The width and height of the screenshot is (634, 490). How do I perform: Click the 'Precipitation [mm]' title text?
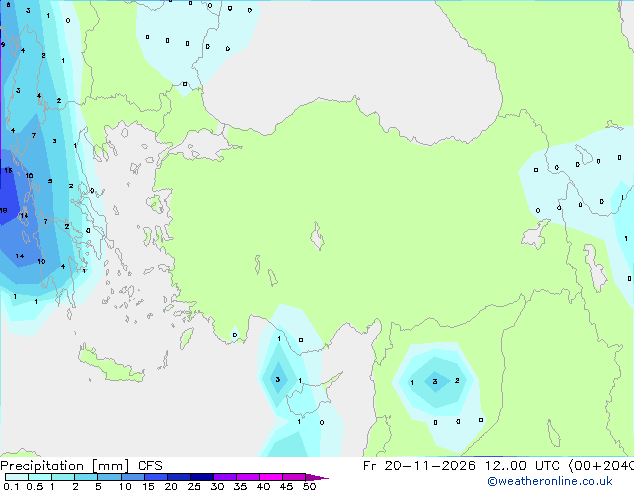coord(65,466)
